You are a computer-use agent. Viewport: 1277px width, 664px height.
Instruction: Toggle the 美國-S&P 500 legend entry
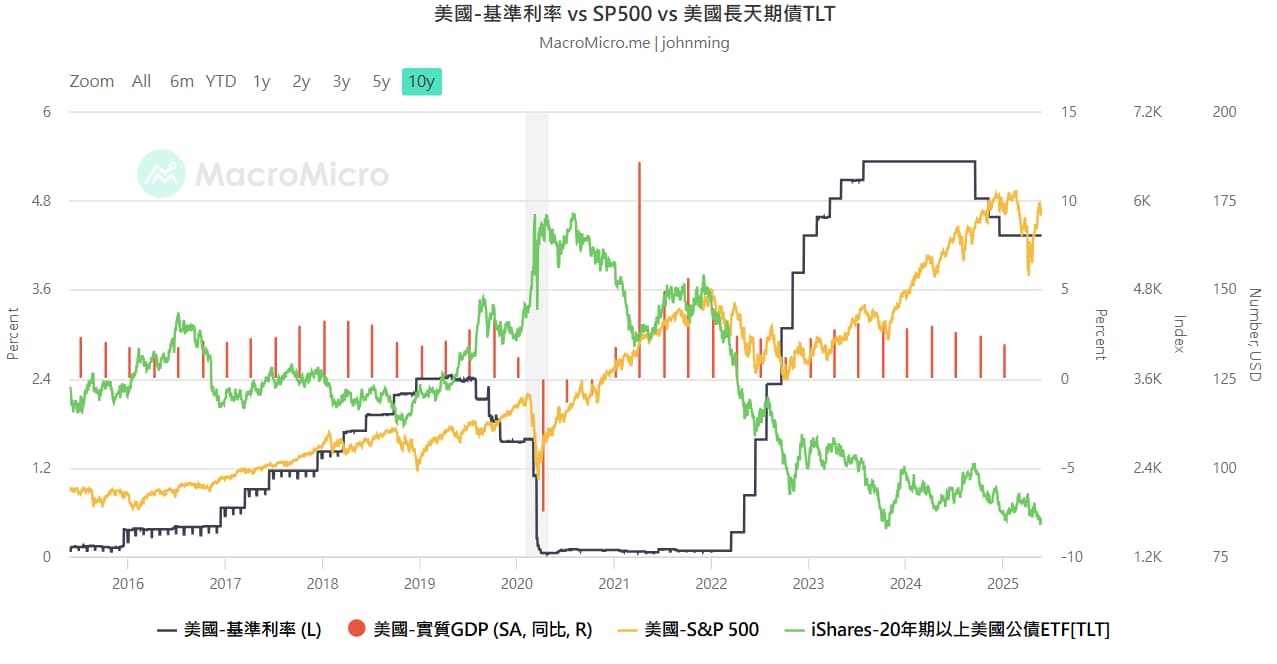(x=701, y=629)
